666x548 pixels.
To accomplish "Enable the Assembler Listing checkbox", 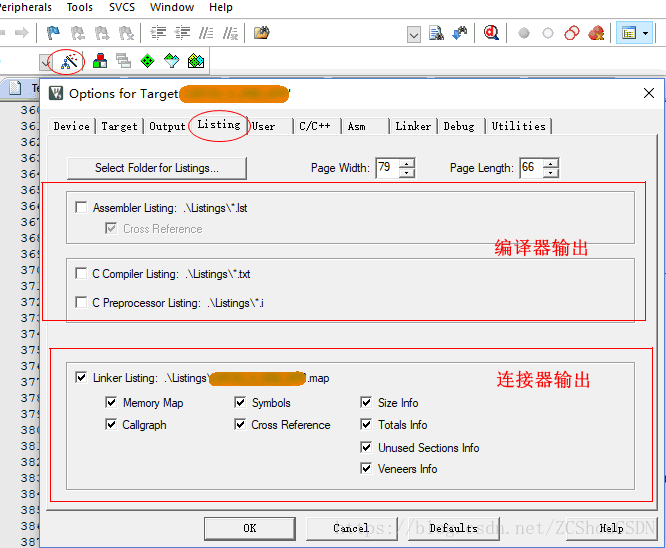I will coord(81,208).
